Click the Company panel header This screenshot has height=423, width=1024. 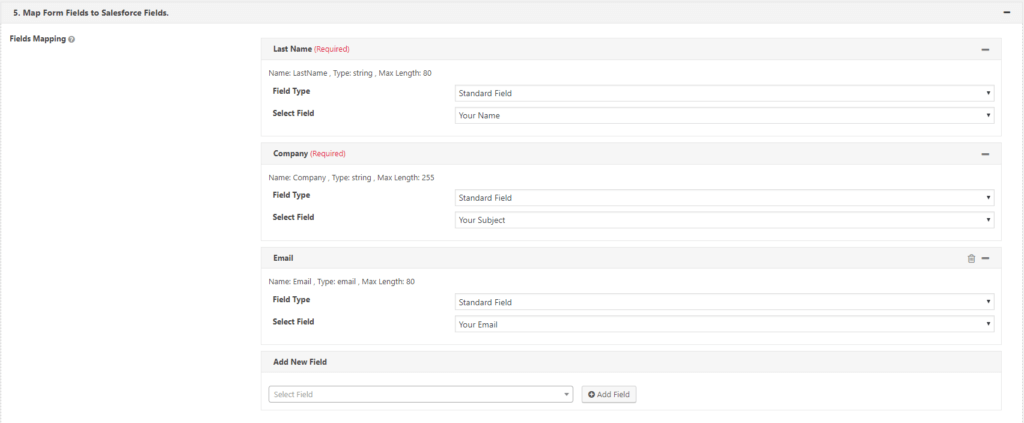(631, 153)
